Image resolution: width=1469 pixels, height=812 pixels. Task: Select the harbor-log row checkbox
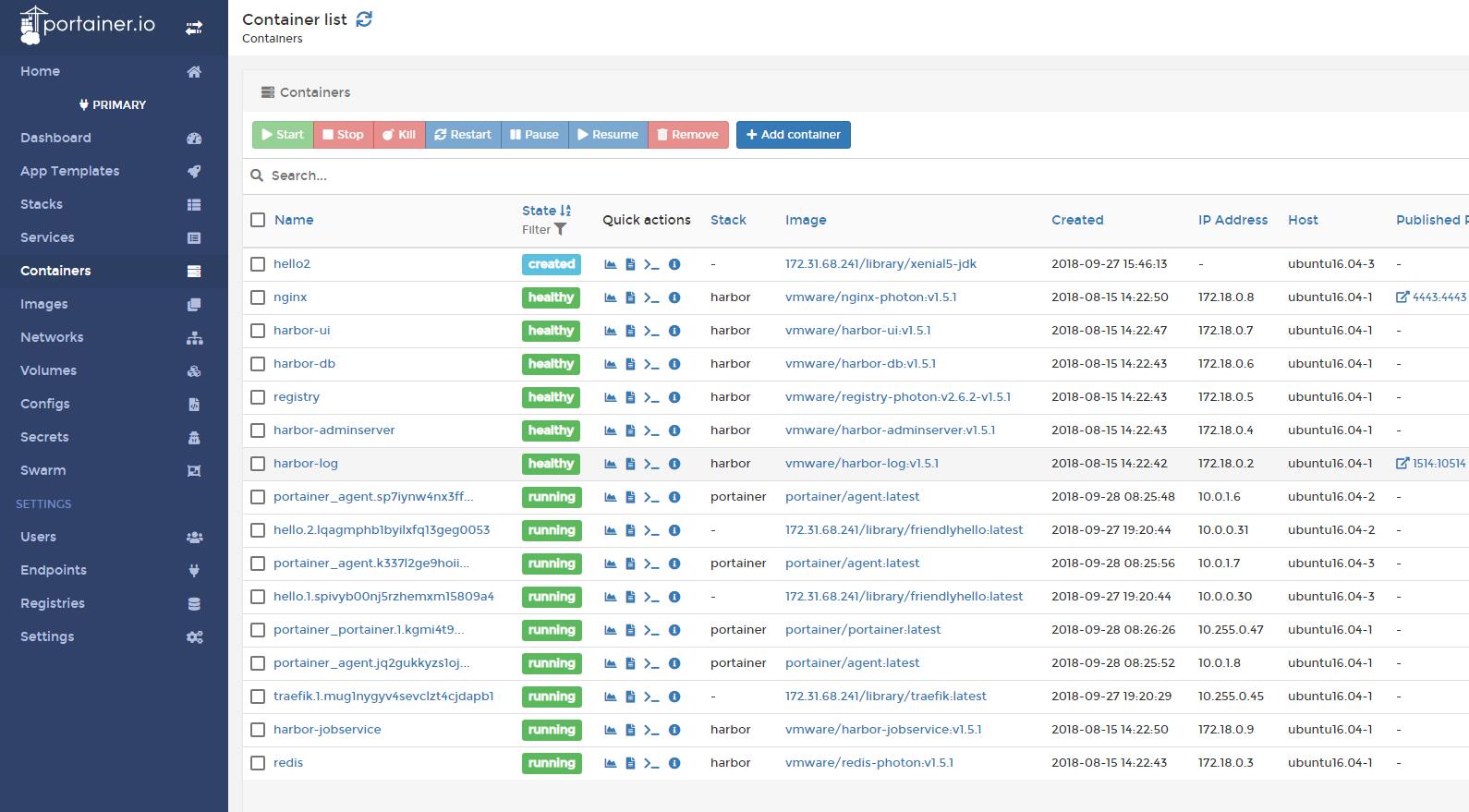[258, 464]
